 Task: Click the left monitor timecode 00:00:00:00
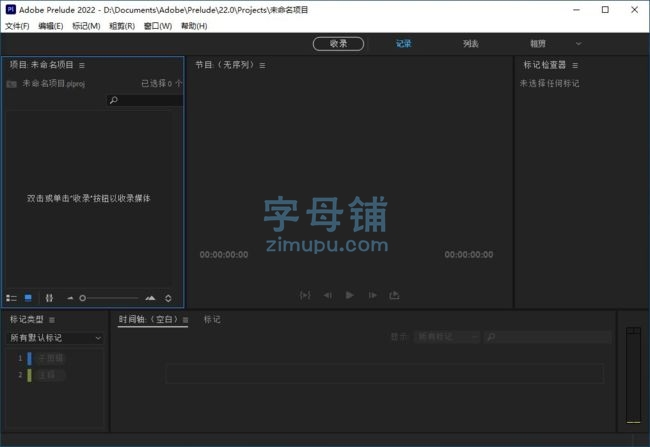click(x=224, y=255)
